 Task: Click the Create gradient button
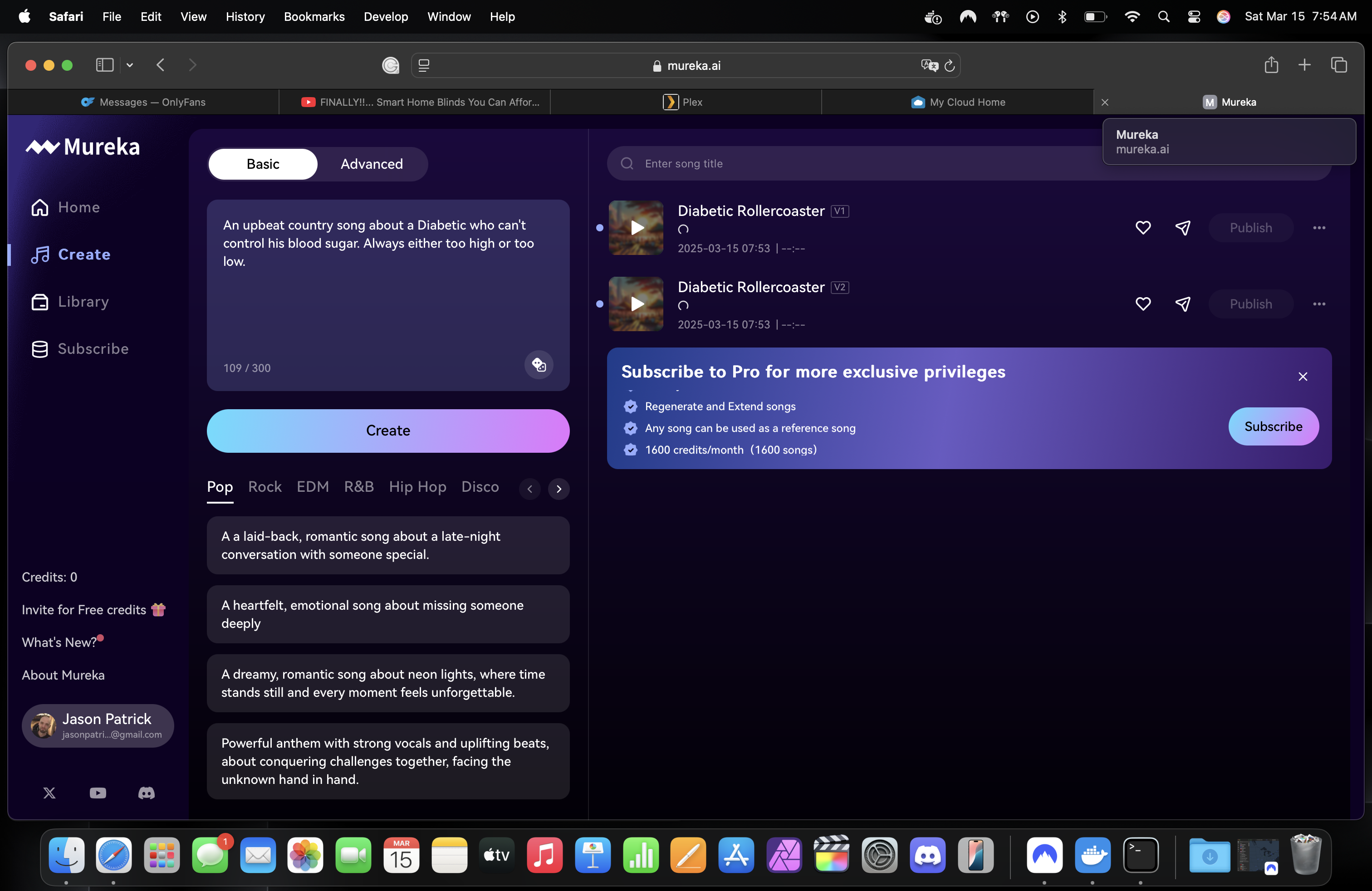coord(388,431)
